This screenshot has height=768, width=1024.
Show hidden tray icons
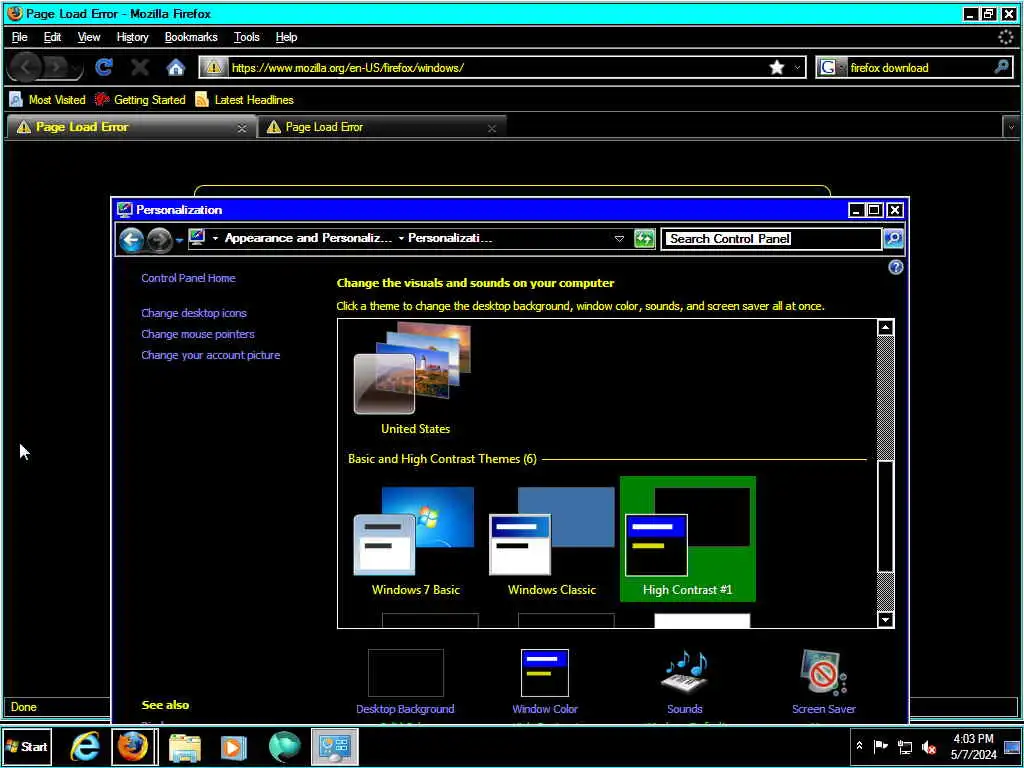coord(859,746)
